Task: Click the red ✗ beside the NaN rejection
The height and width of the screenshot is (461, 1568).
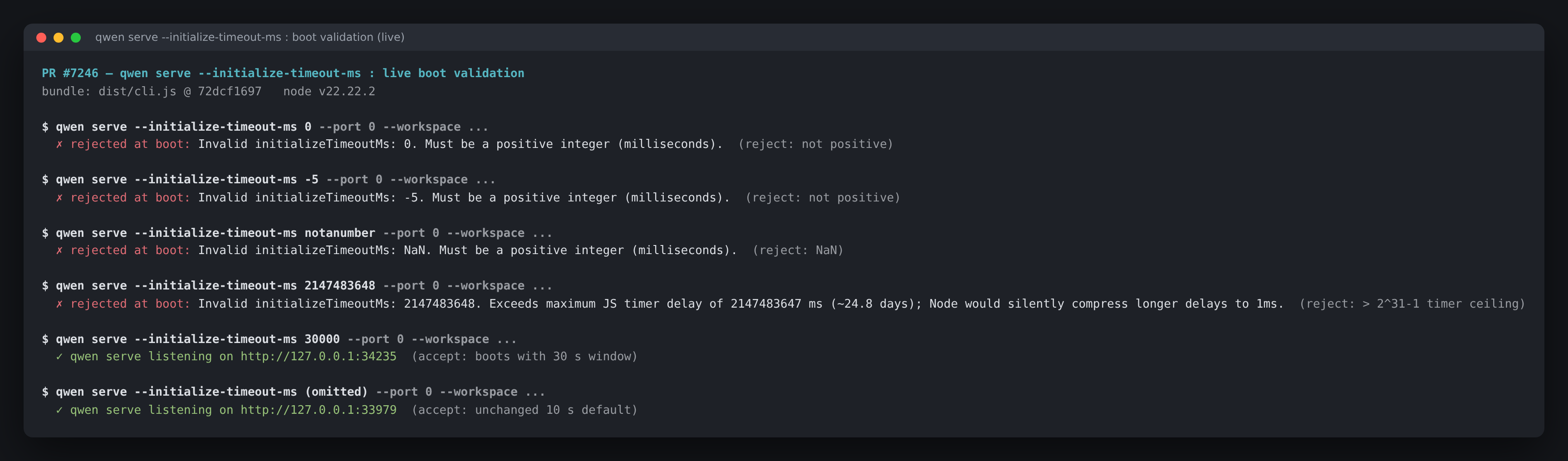Action: pyautogui.click(x=59, y=250)
